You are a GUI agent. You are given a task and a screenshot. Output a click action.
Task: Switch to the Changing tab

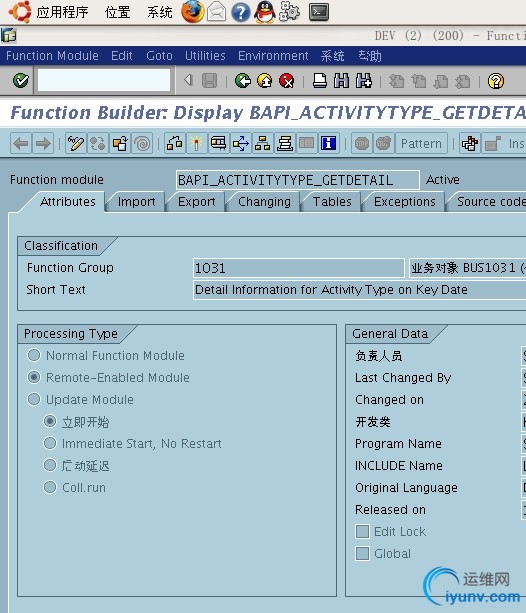[264, 201]
